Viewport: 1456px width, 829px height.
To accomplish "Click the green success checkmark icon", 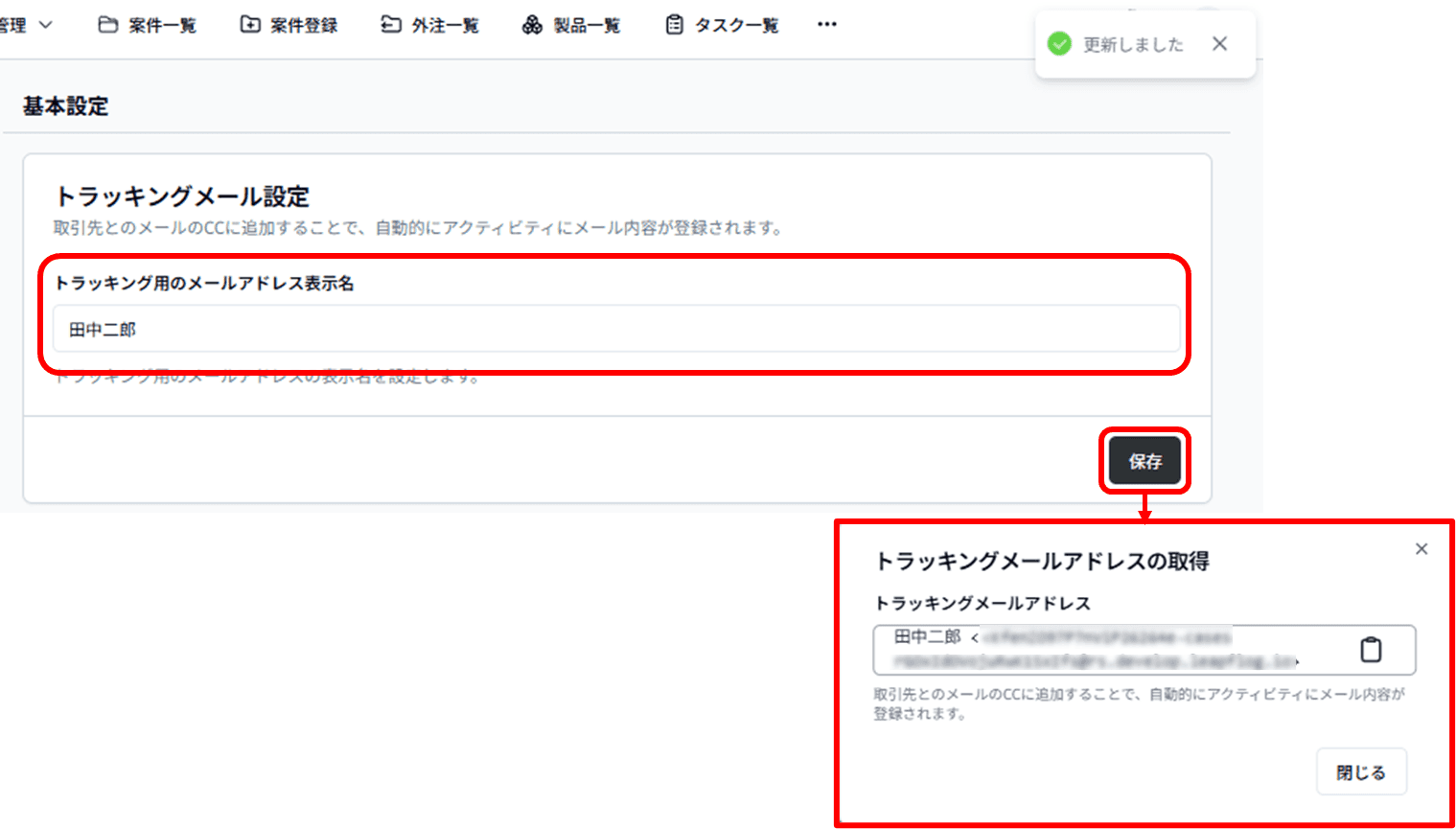I will coord(1059,44).
